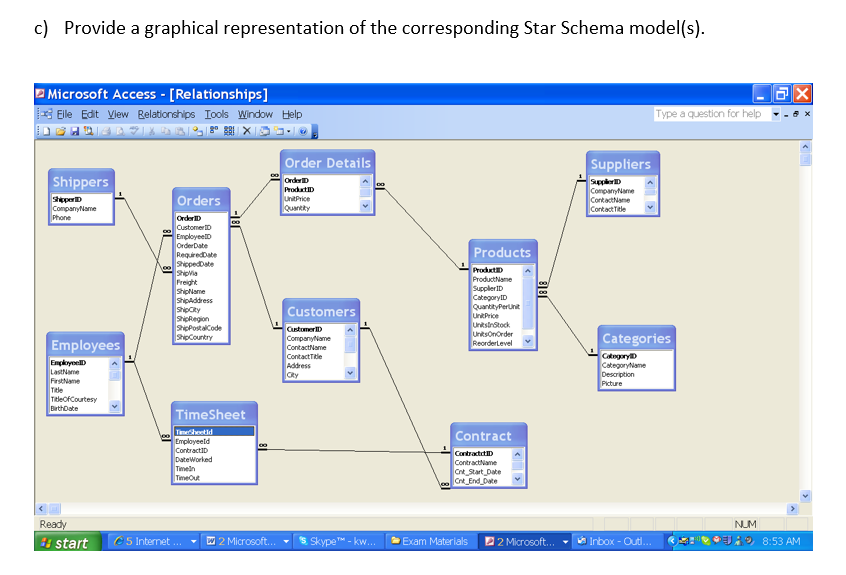This screenshot has width=846, height=575.
Task: Click the Show Direct Relationships icon
Action: (x=214, y=130)
